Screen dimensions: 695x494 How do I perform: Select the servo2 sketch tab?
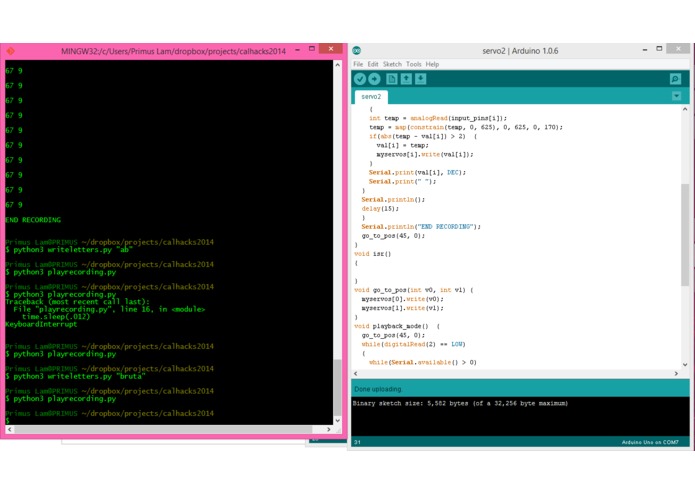coord(371,97)
